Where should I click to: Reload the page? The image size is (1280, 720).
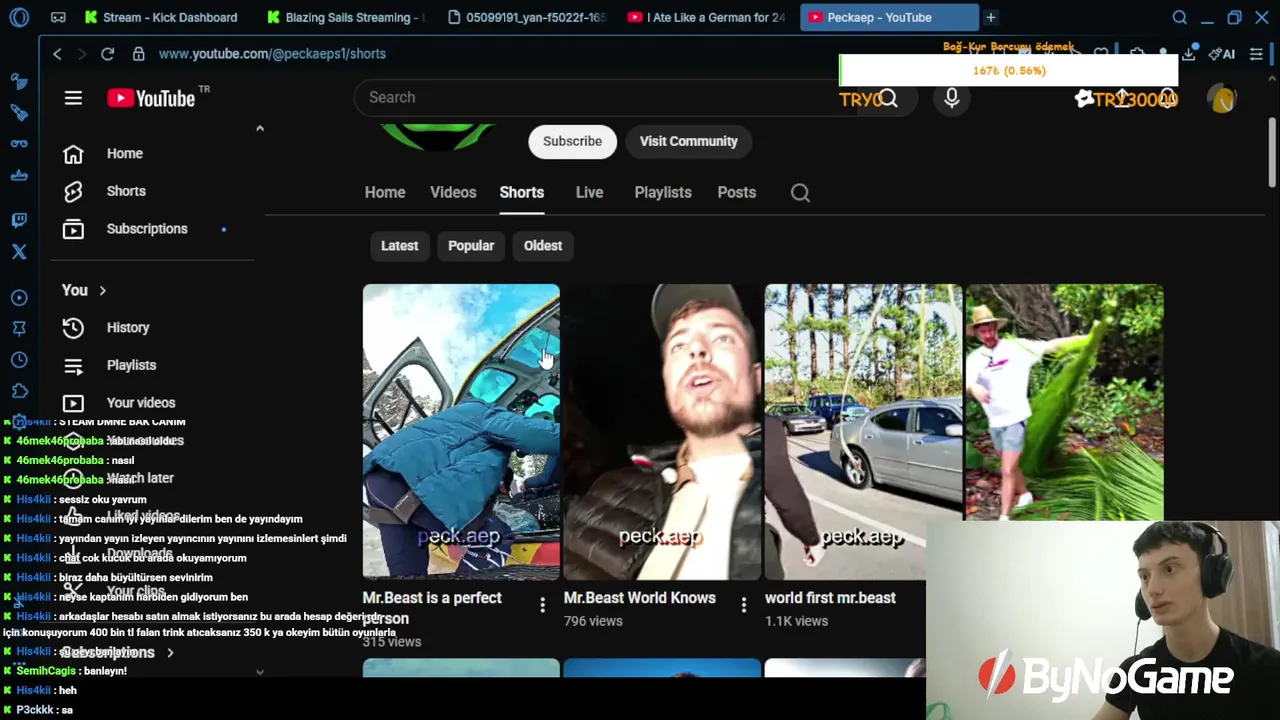pyautogui.click(x=107, y=54)
